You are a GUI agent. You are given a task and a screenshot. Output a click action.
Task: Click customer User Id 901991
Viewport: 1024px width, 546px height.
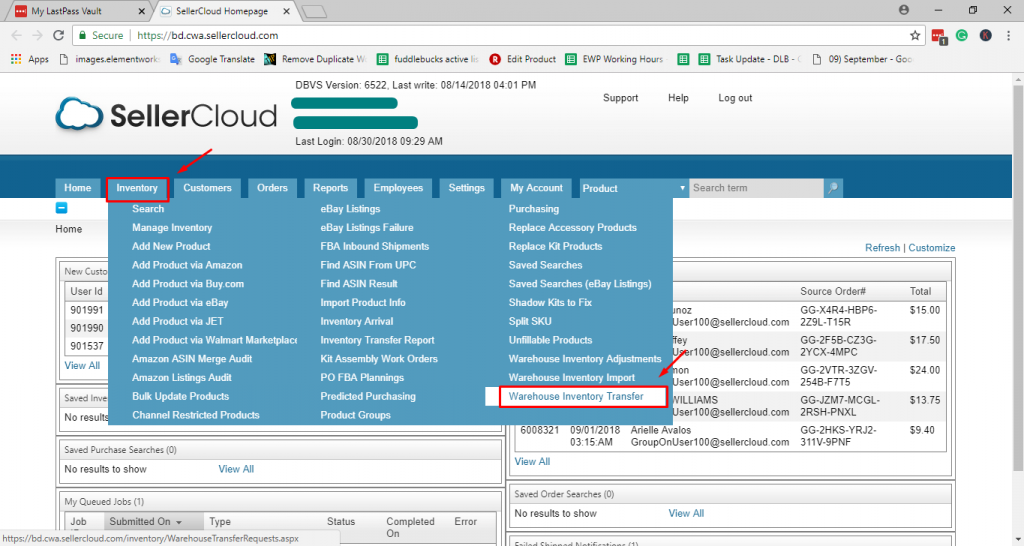tap(87, 310)
